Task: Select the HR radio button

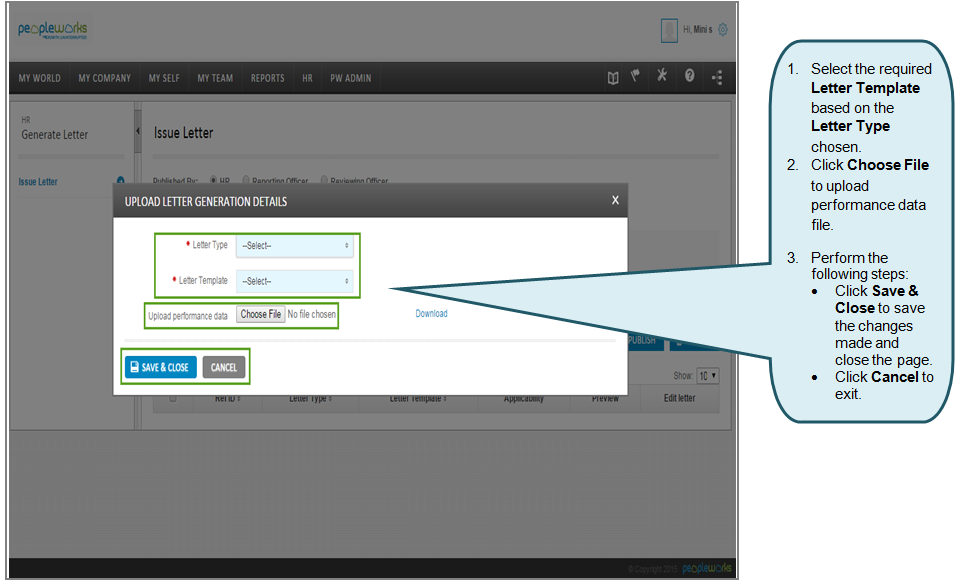Action: (x=213, y=180)
